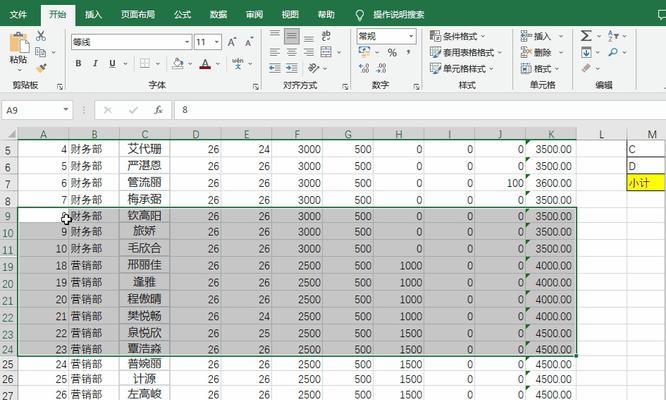The image size is (666, 400).
Task: Apply the red font color
Action: pos(205,64)
